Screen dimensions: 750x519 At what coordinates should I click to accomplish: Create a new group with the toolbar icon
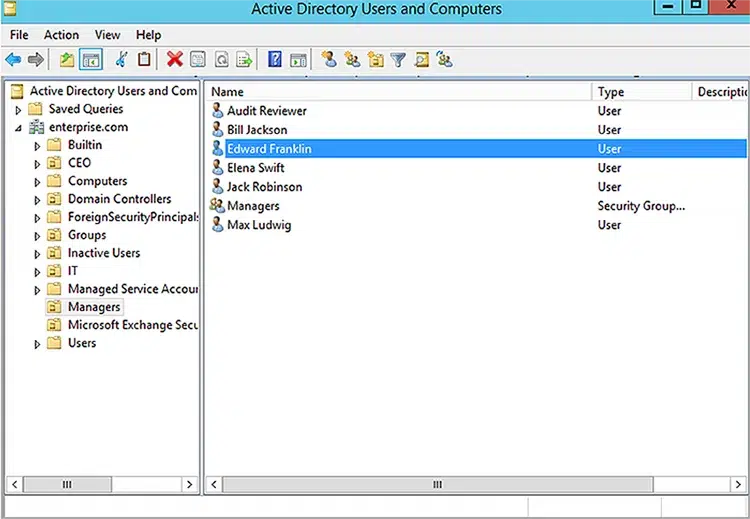pos(353,60)
